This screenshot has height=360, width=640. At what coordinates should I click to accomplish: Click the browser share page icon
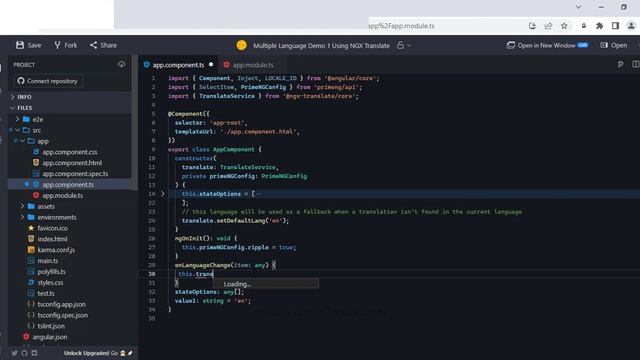[548, 26]
